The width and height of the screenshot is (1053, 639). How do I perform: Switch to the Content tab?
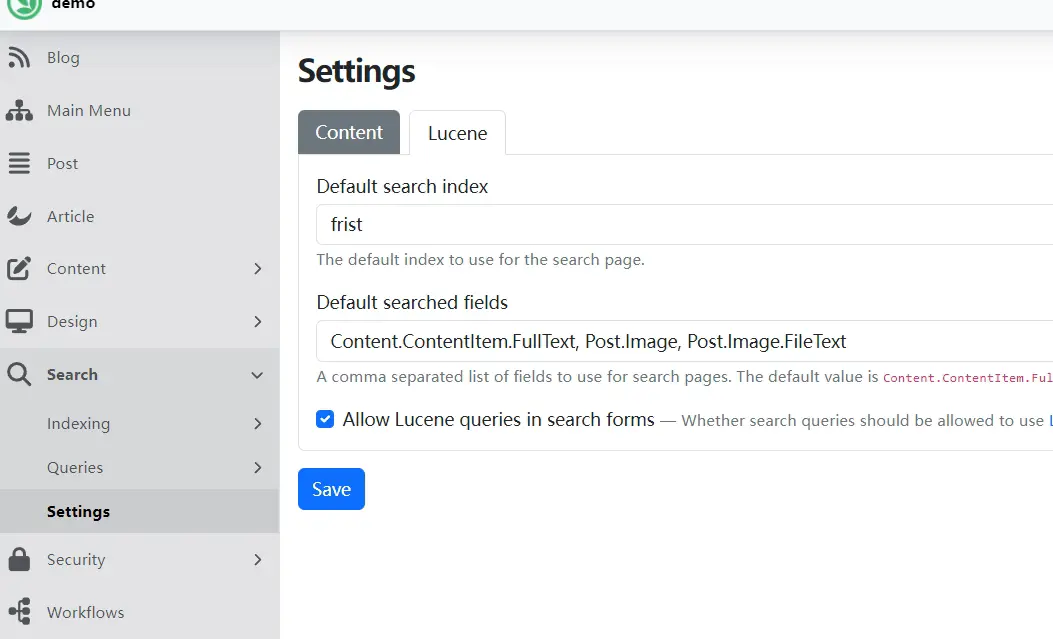349,133
